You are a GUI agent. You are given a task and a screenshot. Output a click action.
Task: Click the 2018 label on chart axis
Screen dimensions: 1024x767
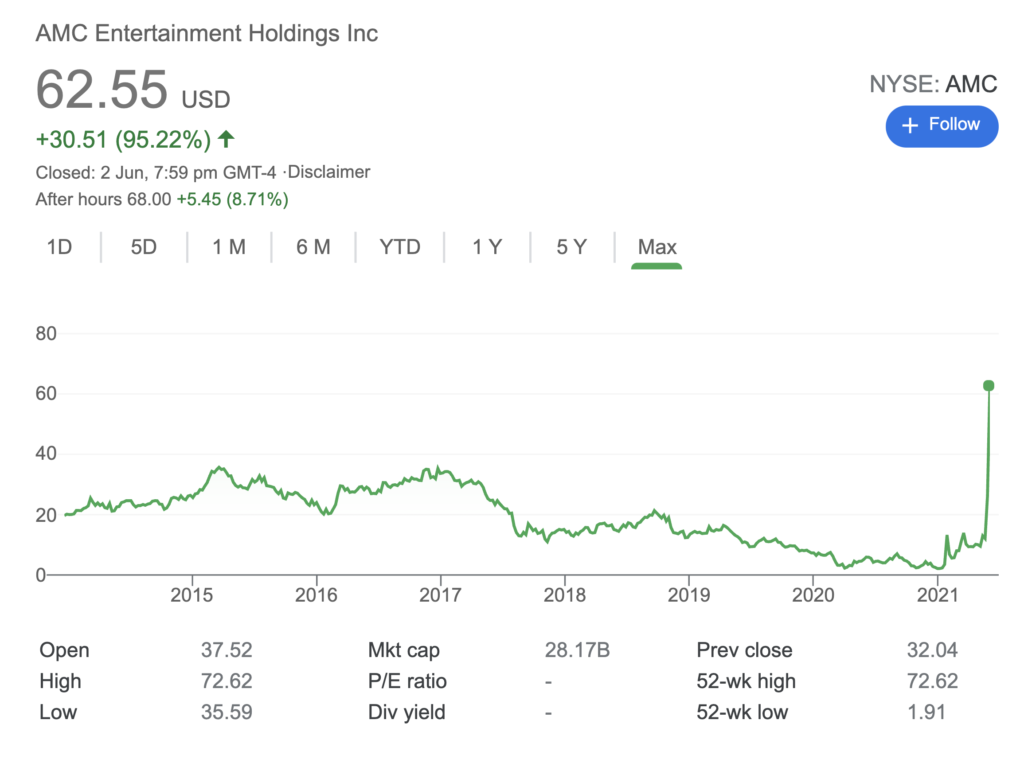(x=565, y=595)
